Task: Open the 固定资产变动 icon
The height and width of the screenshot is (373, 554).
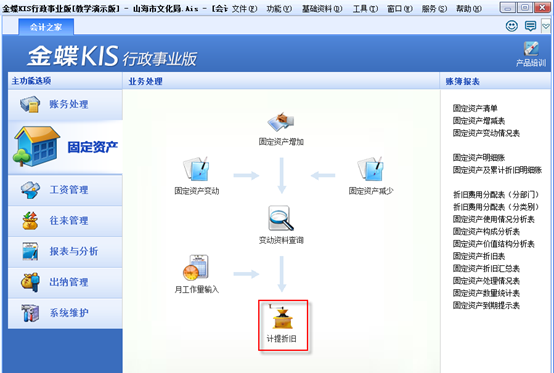Action: tap(196, 169)
